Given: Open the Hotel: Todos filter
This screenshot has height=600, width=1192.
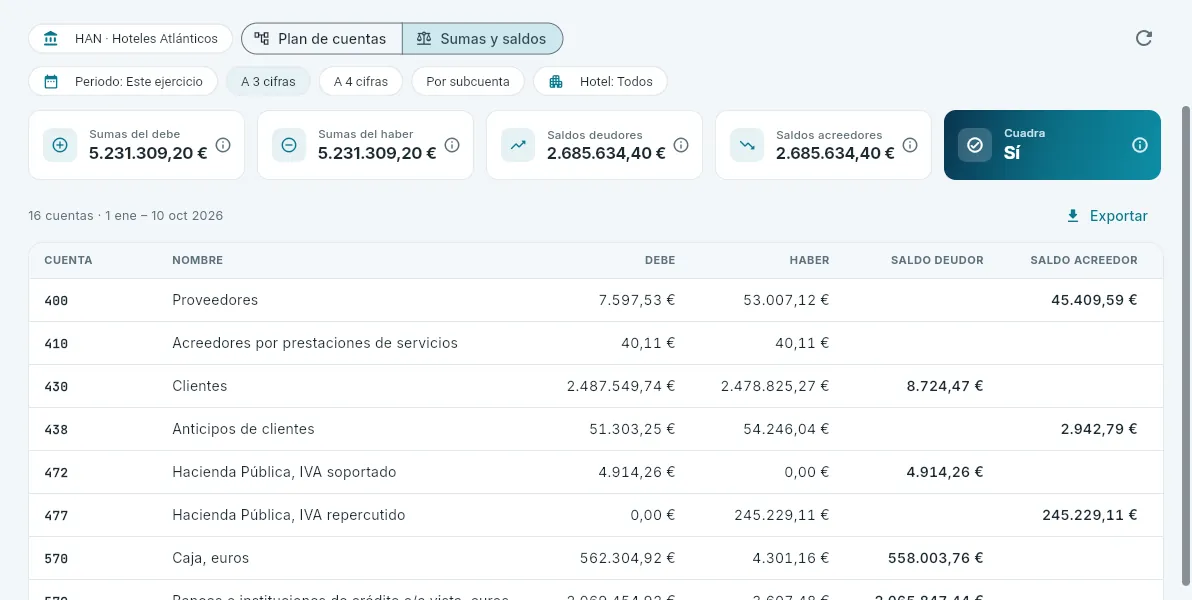Looking at the screenshot, I should point(600,81).
